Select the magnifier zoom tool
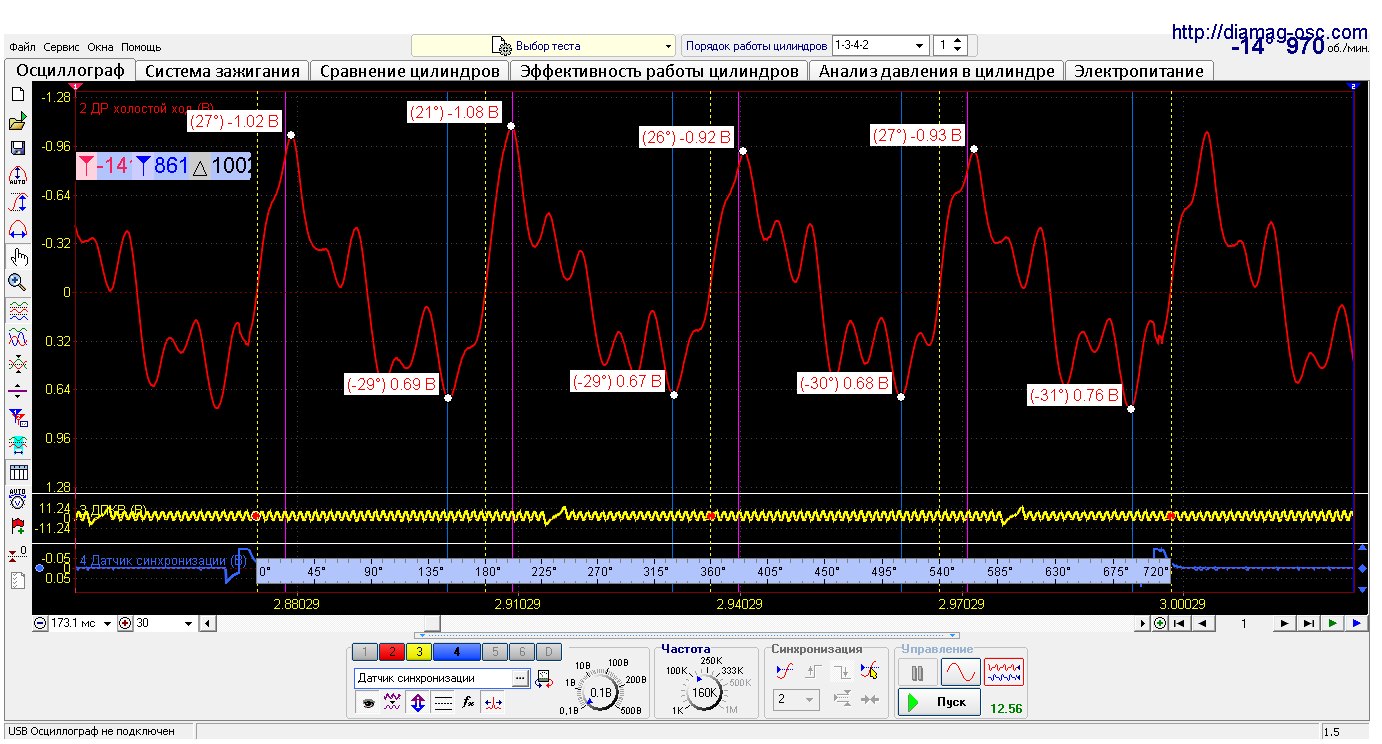Screen dimensions: 1382x744 pyautogui.click(x=17, y=283)
